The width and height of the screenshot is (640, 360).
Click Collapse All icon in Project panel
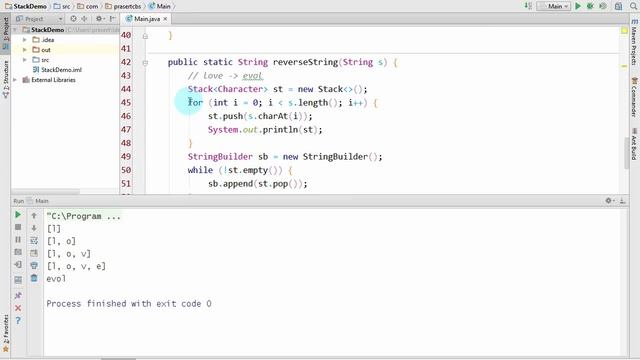(84, 19)
